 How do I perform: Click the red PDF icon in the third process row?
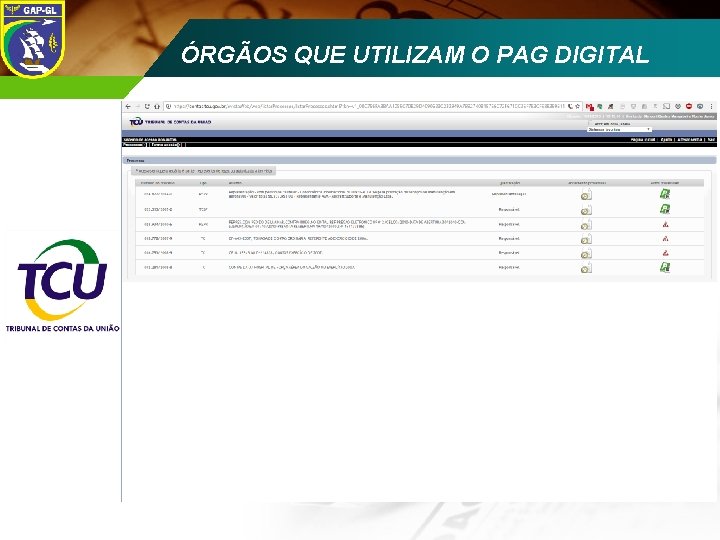665,225
